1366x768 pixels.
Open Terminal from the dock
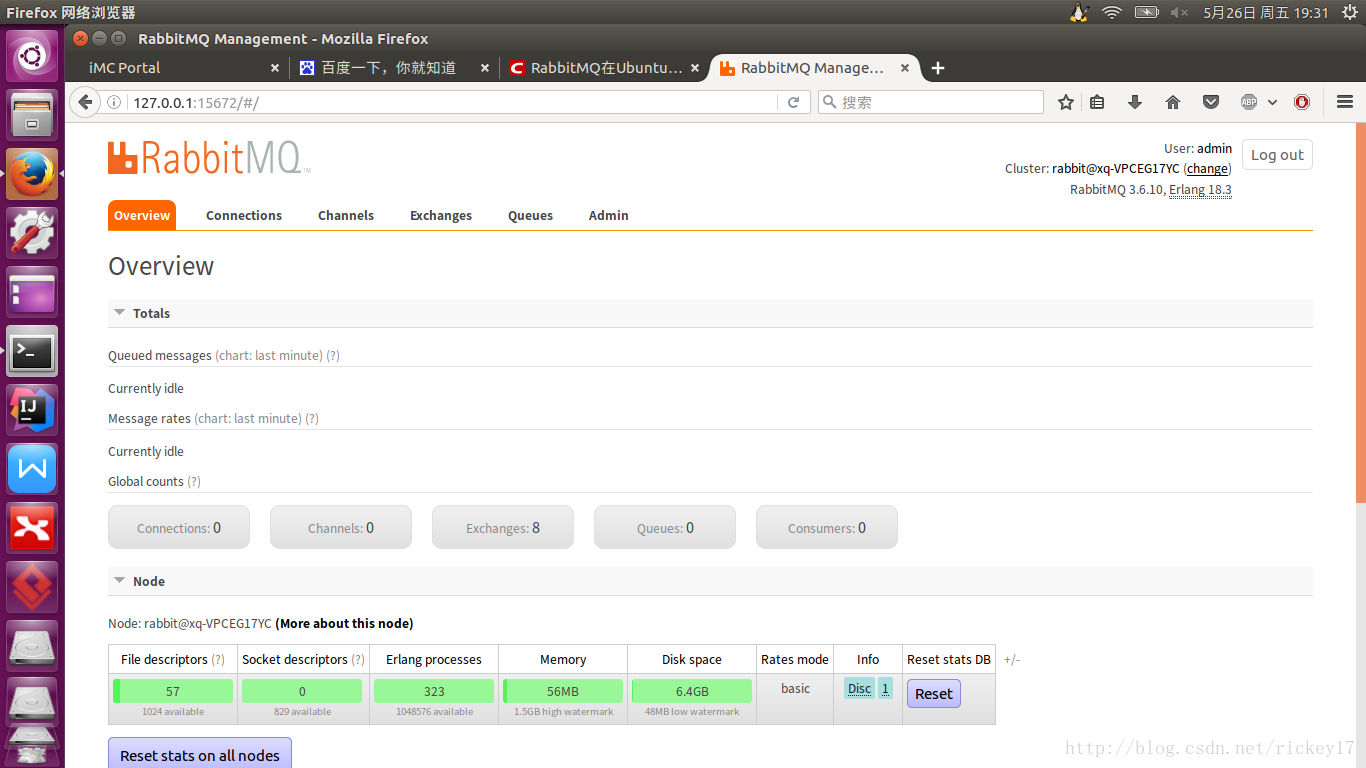[x=33, y=351]
